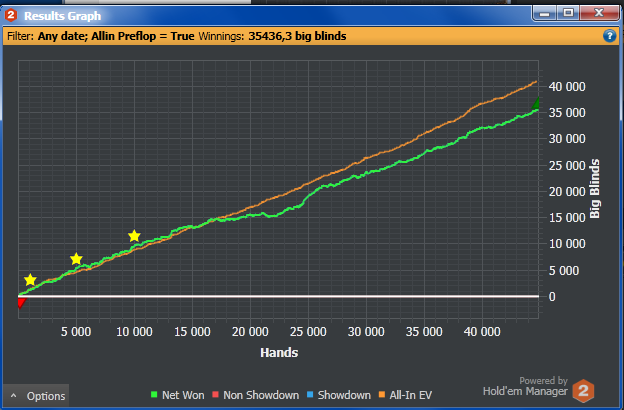Image resolution: width=624 pixels, height=410 pixels.
Task: Click the 'Big Blinds' y-axis title
Action: (x=594, y=189)
